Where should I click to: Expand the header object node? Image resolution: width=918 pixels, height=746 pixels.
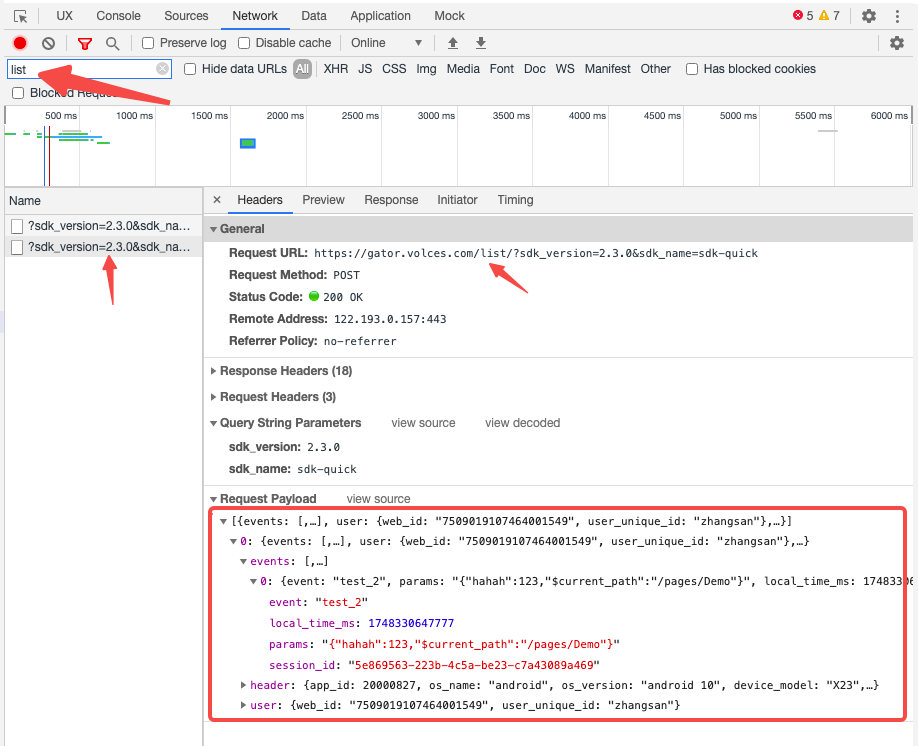(x=243, y=685)
